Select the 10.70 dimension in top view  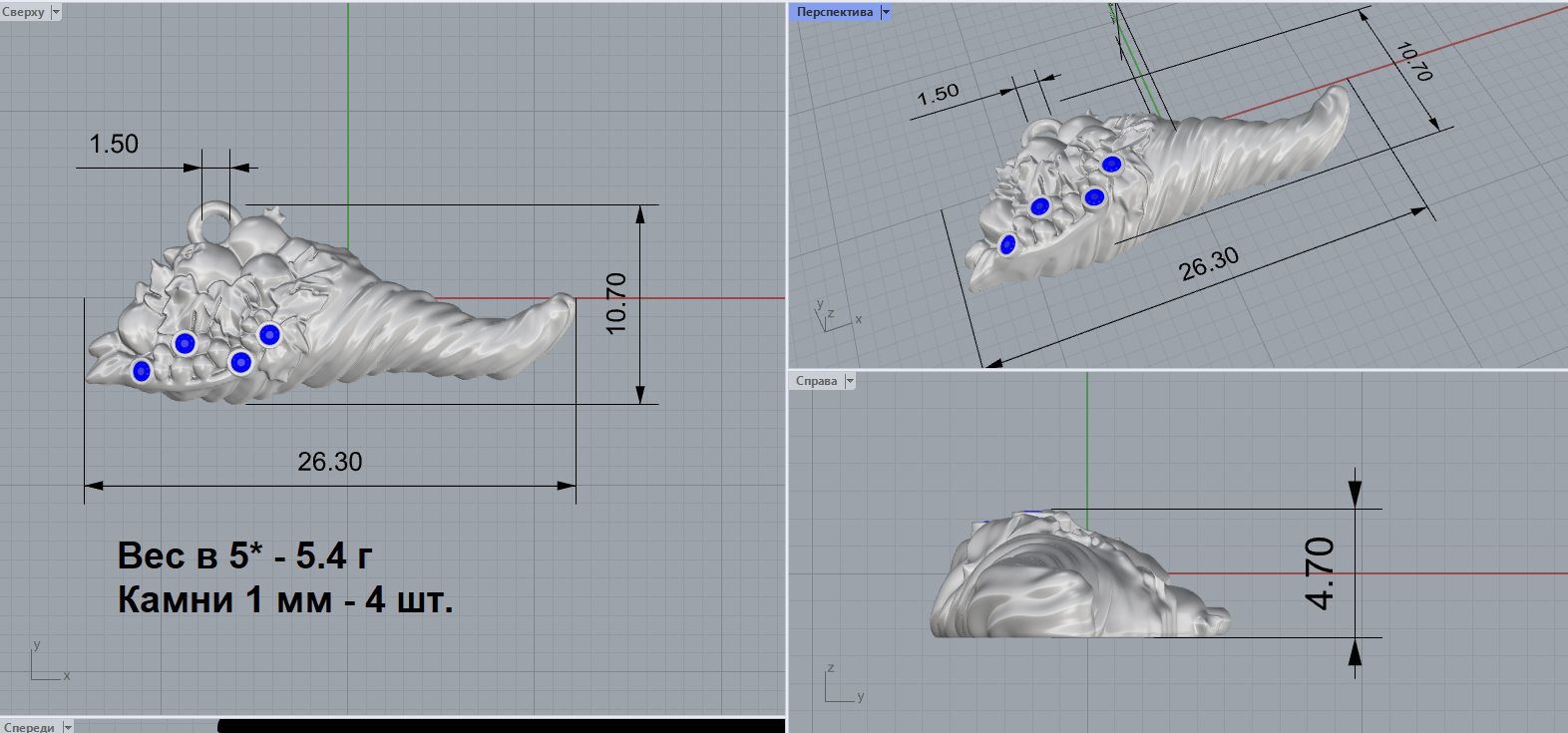[616, 303]
